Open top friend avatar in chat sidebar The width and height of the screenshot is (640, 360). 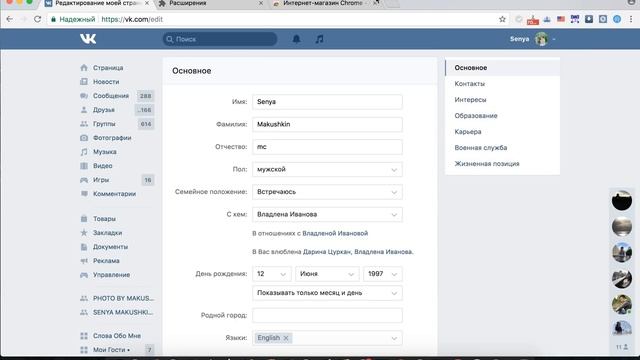click(x=622, y=200)
